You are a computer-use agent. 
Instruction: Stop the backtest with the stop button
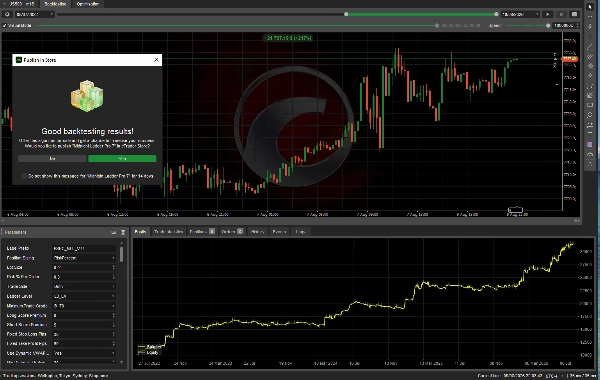561,14
